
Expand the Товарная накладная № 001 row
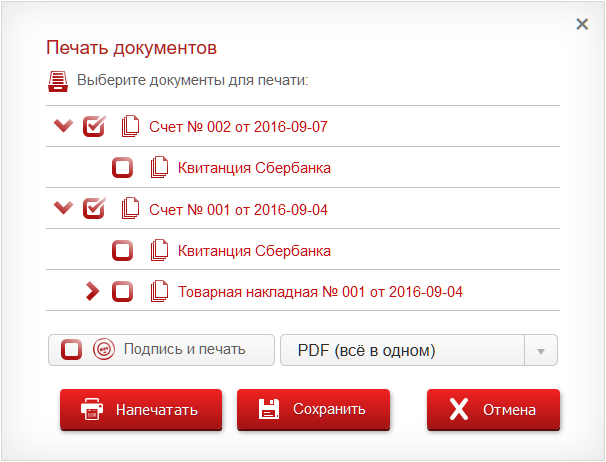pos(92,291)
